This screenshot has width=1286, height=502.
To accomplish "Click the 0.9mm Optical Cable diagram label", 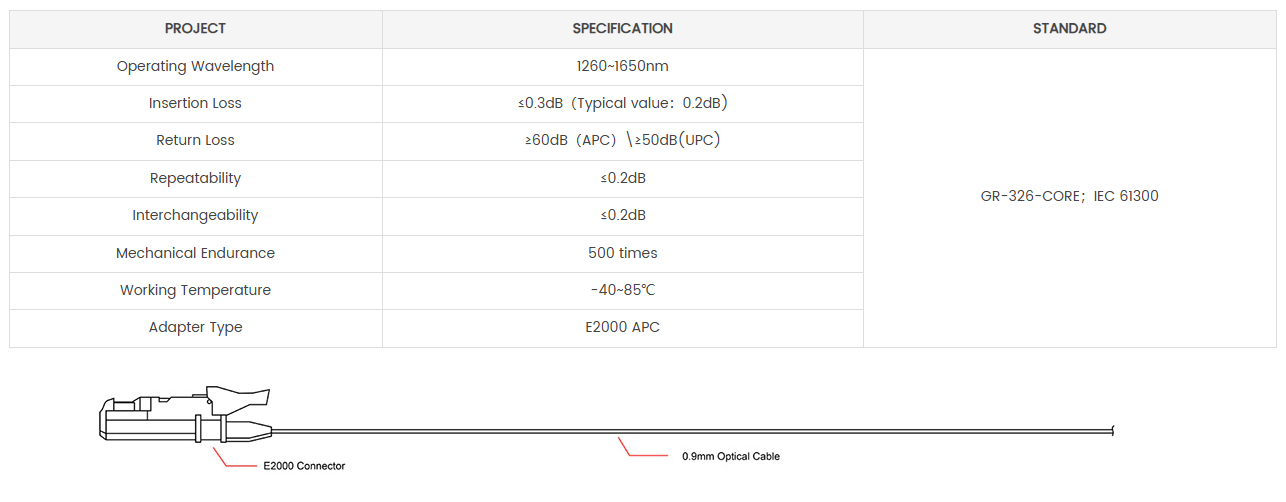I will [x=731, y=456].
